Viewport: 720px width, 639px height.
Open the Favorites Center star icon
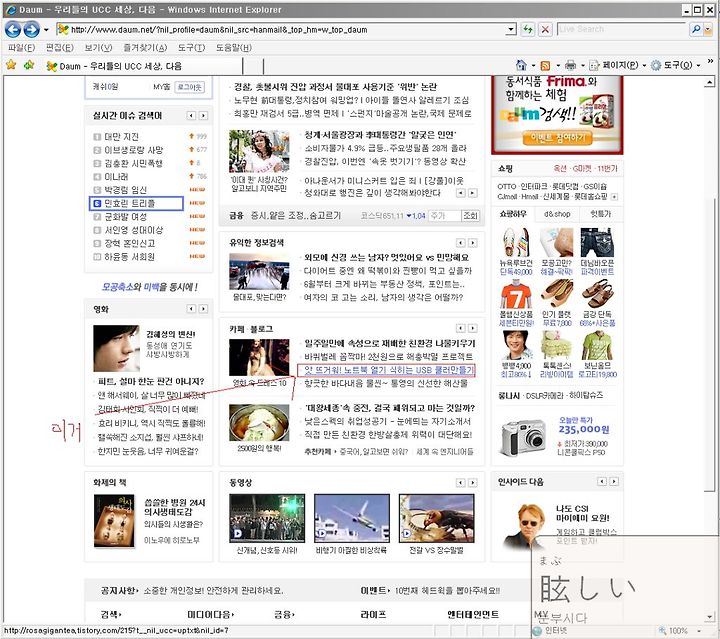[x=11, y=65]
